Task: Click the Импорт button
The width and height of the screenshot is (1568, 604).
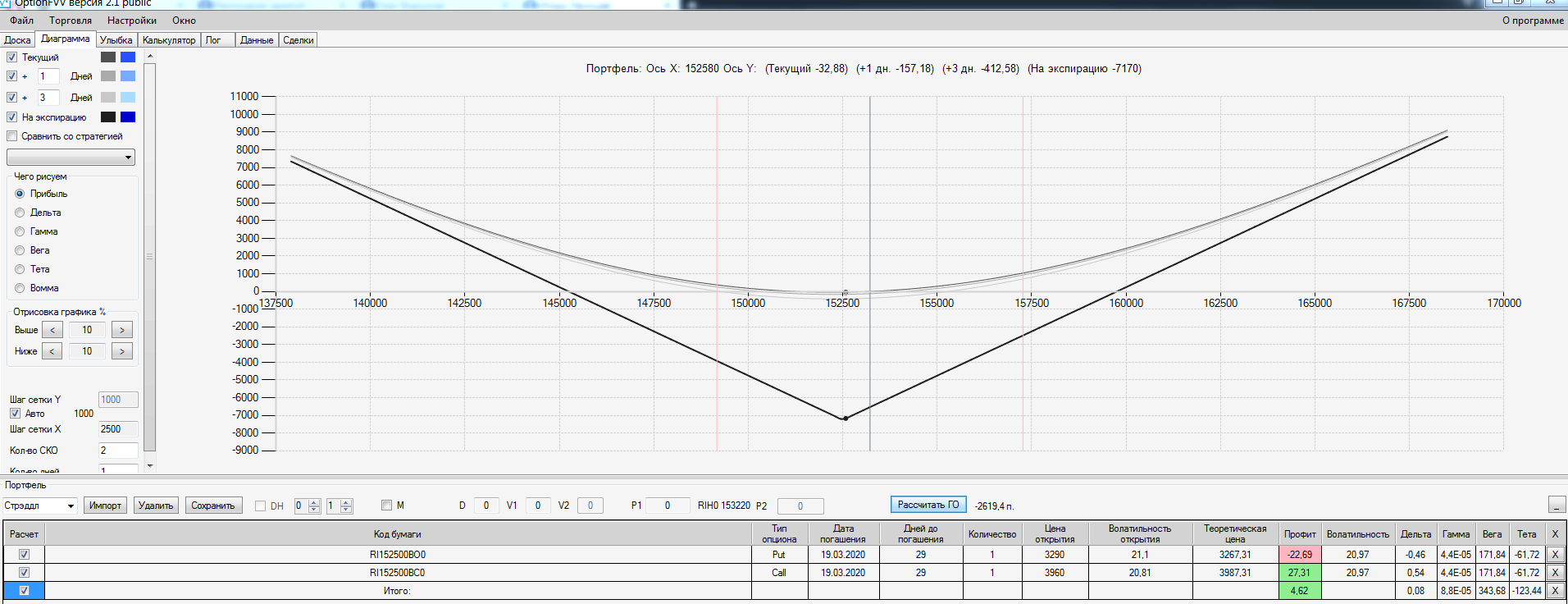Action: (x=105, y=506)
